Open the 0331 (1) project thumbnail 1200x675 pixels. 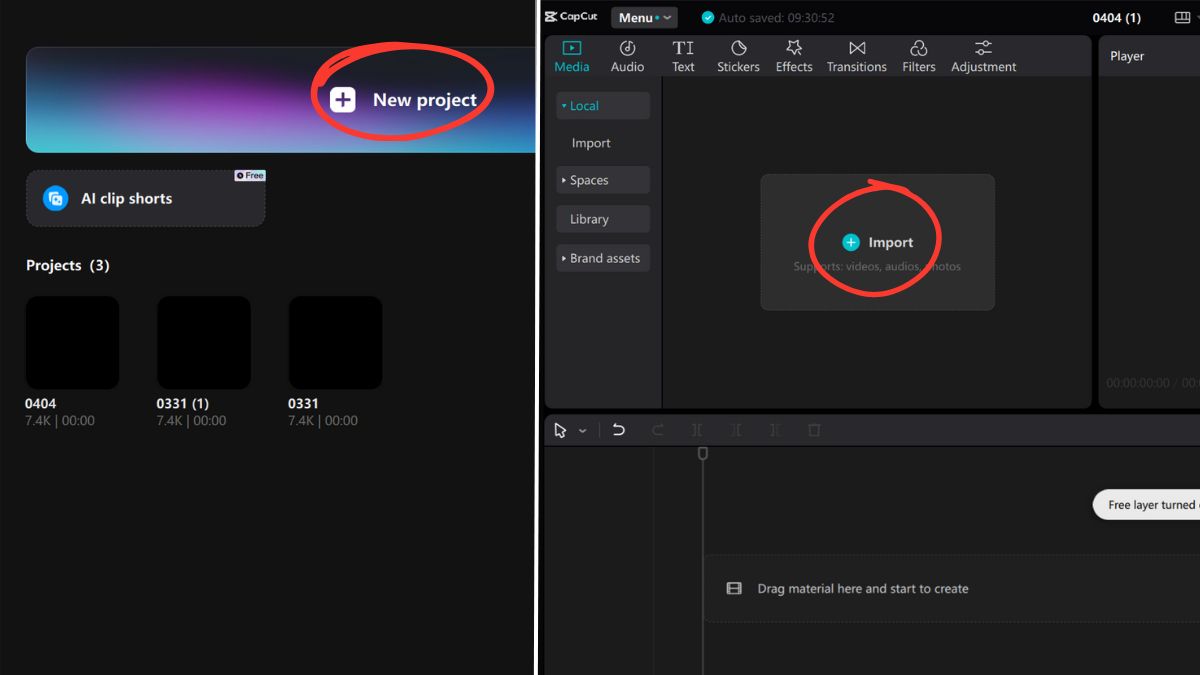tap(204, 343)
